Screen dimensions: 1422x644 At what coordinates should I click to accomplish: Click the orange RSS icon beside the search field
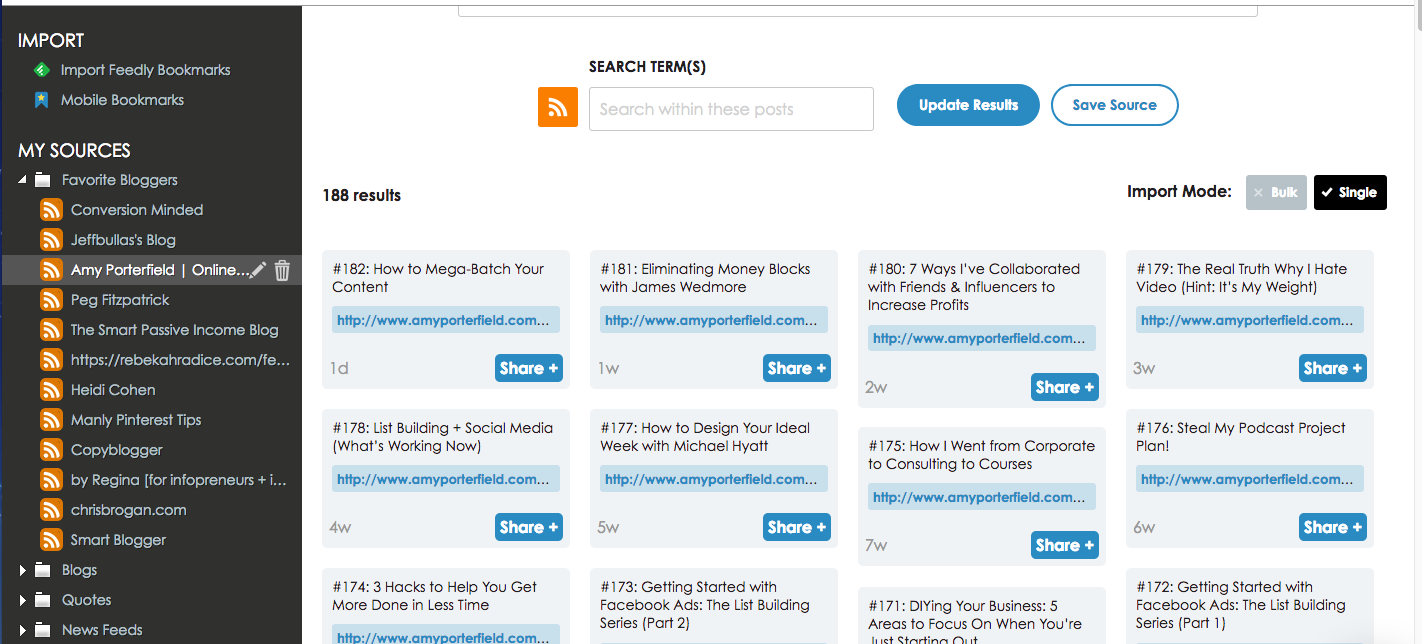click(558, 107)
